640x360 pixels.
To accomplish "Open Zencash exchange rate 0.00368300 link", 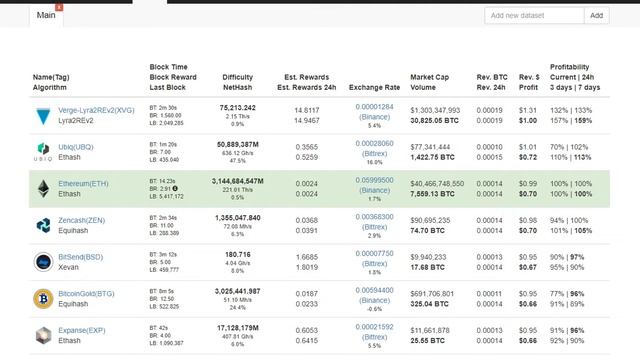I will pyautogui.click(x=374, y=217).
